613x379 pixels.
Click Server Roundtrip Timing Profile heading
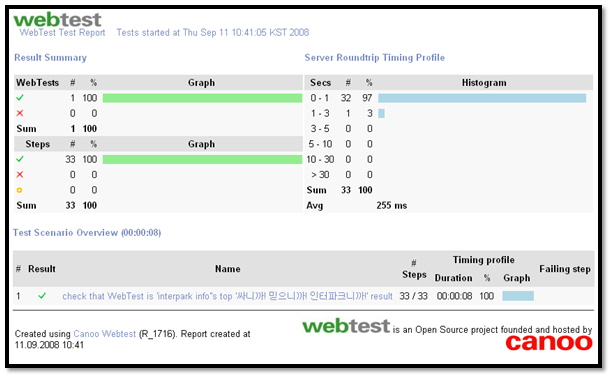click(x=375, y=57)
